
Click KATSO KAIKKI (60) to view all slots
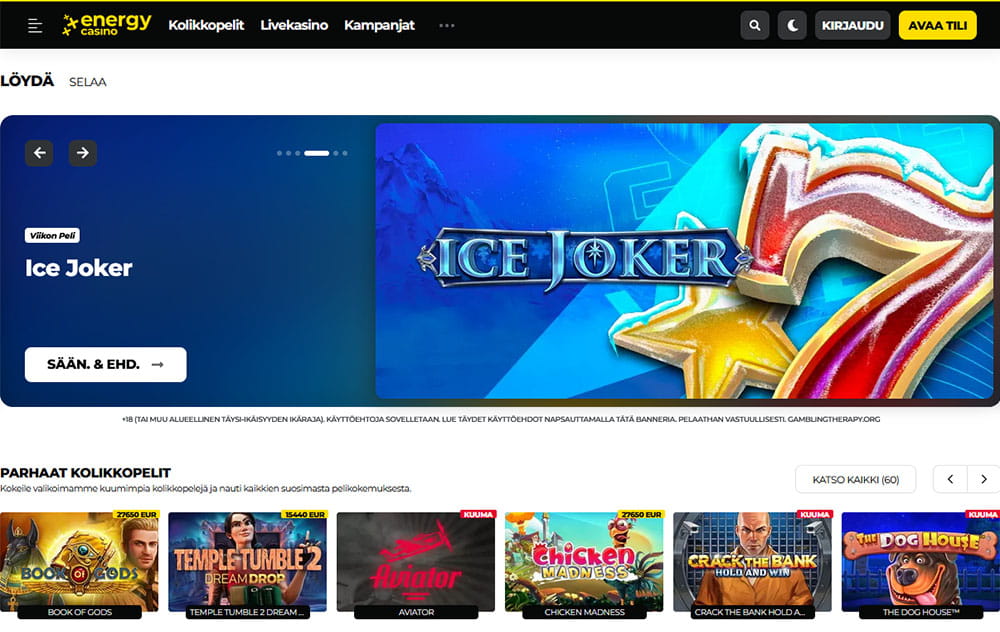[x=855, y=480]
